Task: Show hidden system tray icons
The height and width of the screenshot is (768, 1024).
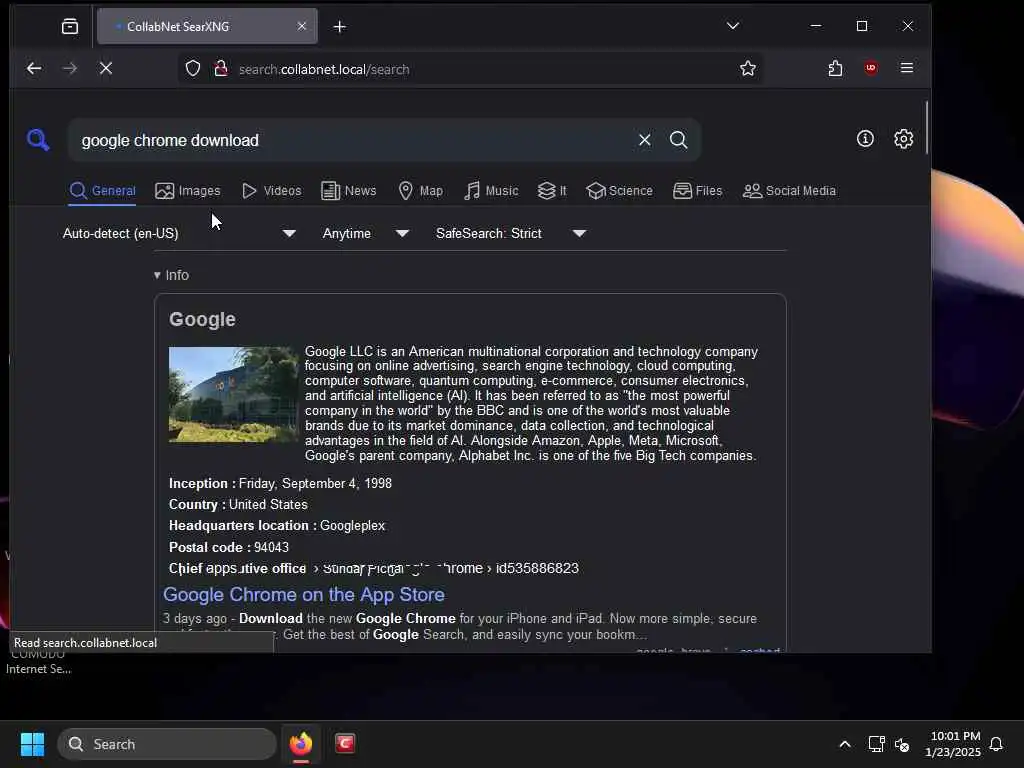Action: (x=844, y=744)
